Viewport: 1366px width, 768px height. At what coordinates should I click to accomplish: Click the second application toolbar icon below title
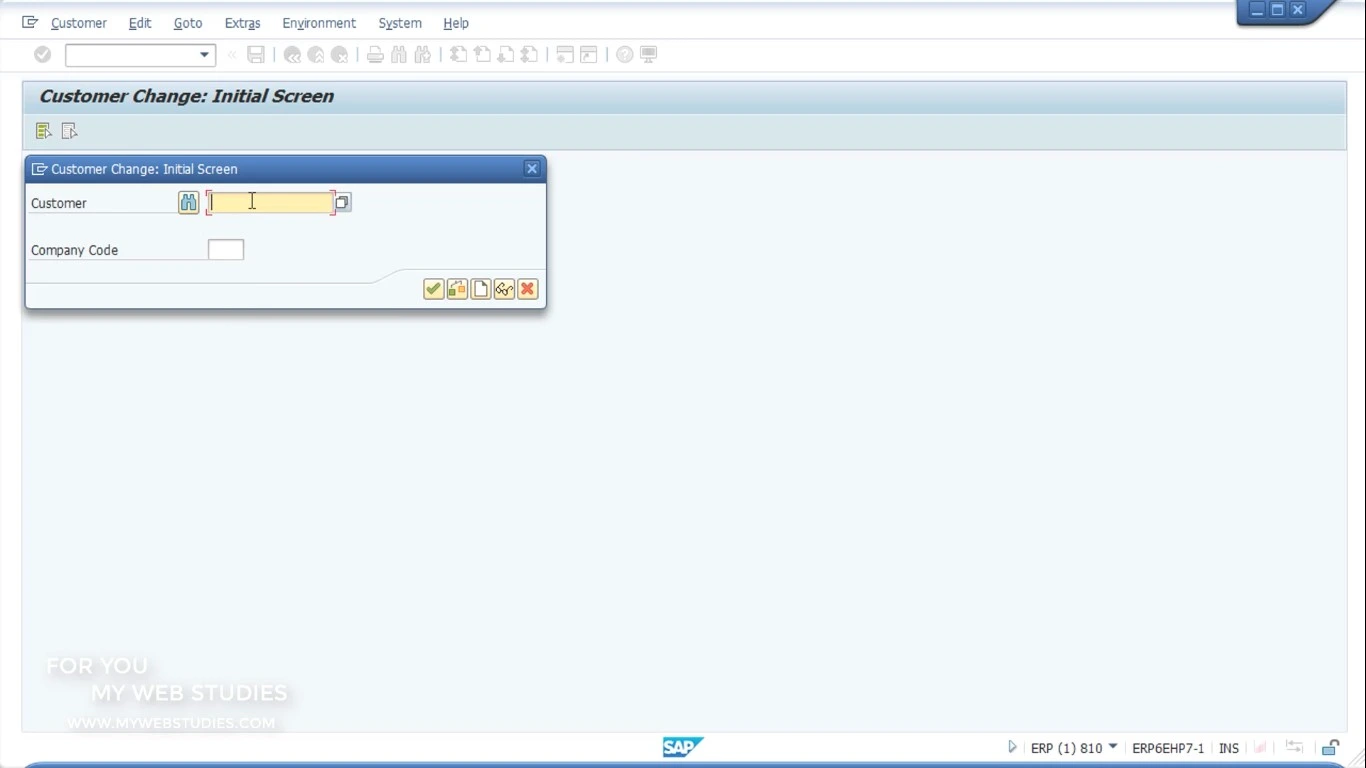69,131
